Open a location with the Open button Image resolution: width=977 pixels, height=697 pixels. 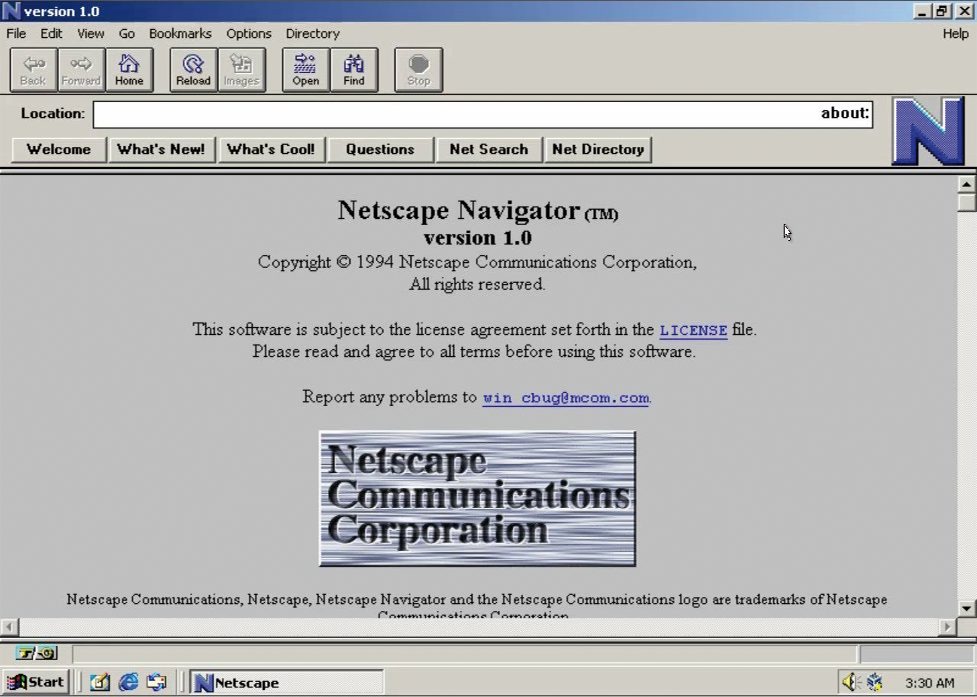click(x=305, y=70)
